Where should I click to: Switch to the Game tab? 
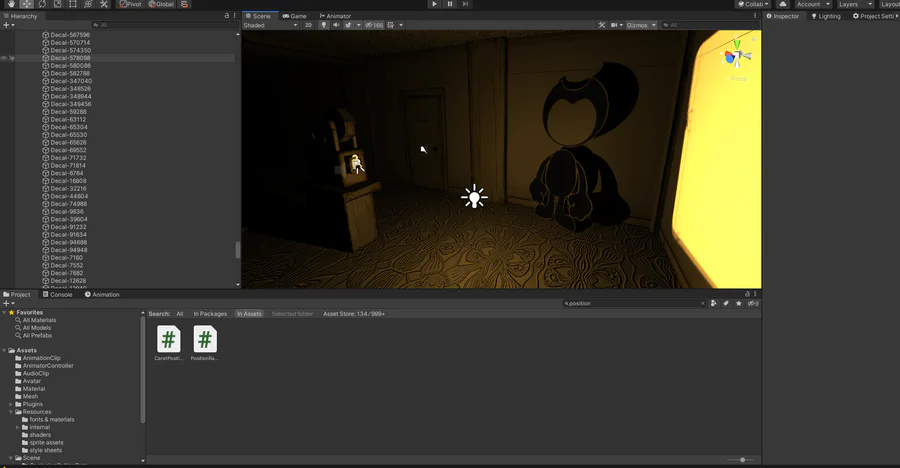[294, 16]
